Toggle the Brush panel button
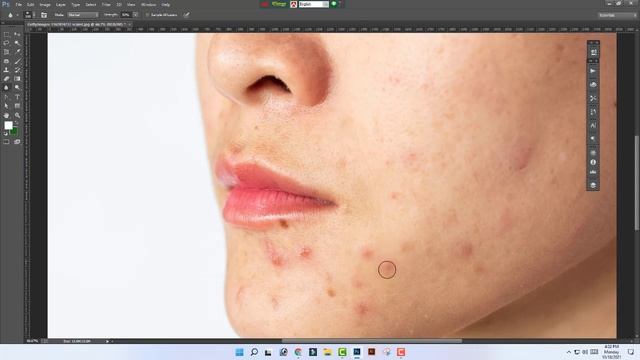 (x=44, y=15)
